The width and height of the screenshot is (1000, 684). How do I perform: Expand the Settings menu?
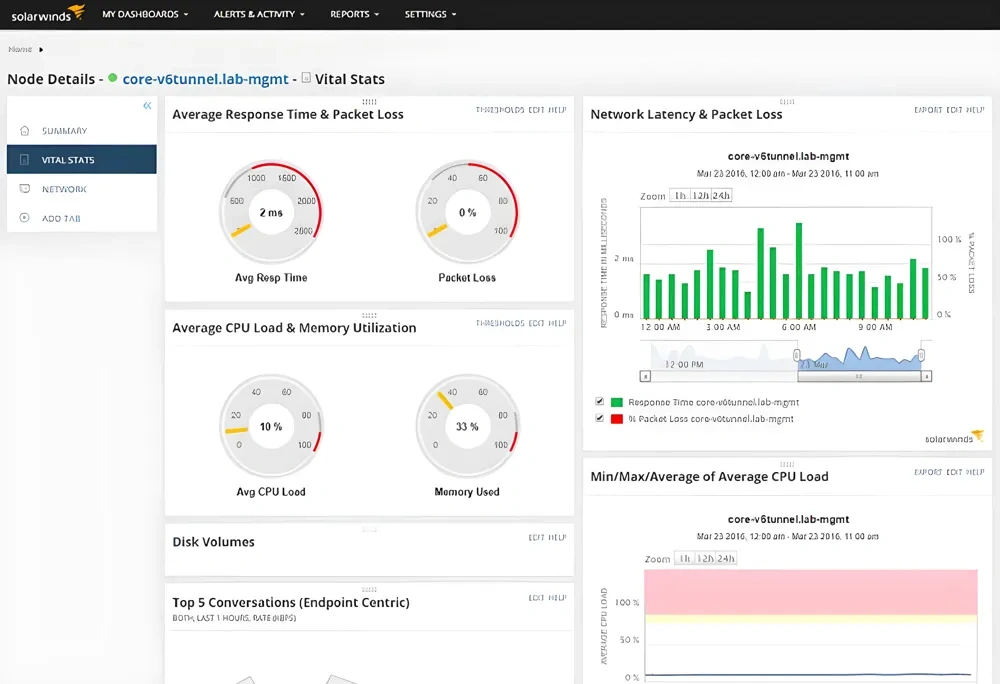click(430, 14)
